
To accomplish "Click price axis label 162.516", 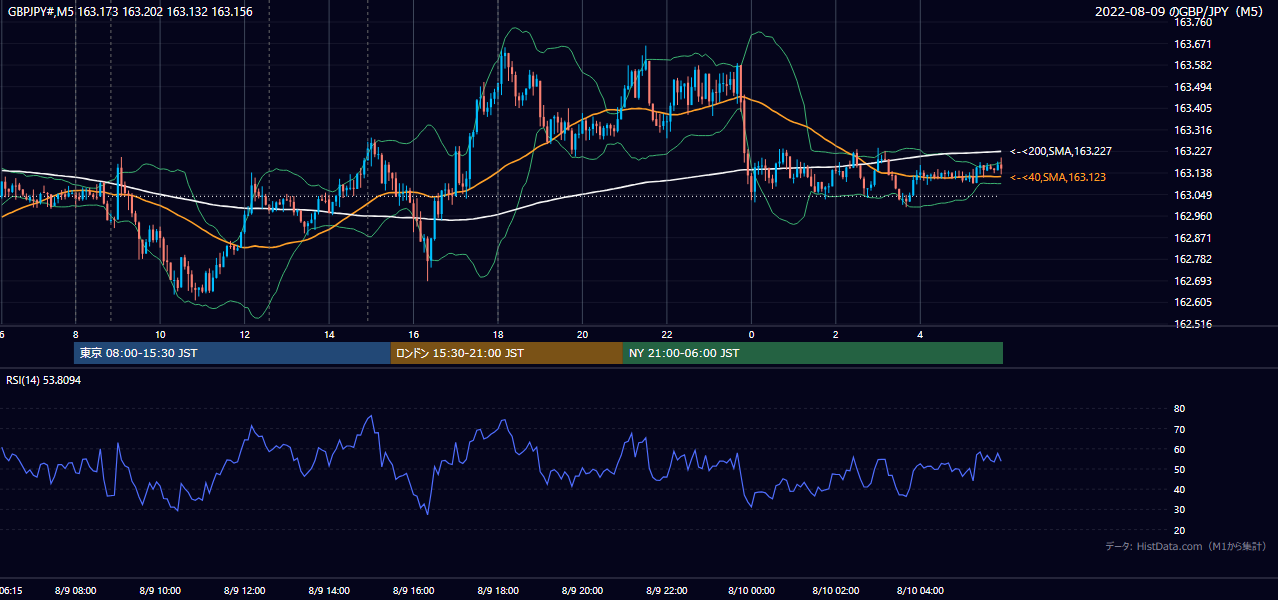I will tap(1192, 324).
